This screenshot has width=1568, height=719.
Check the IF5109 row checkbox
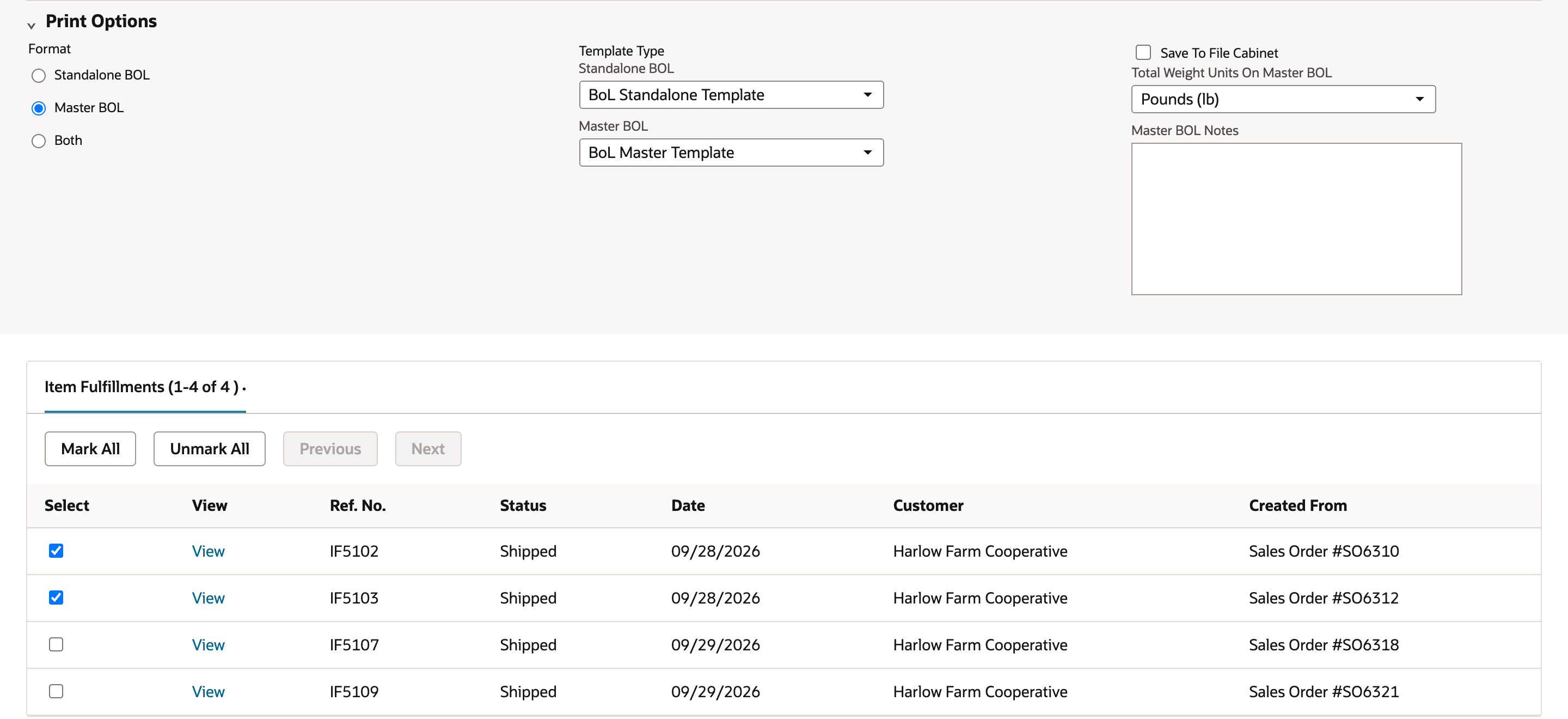click(56, 692)
